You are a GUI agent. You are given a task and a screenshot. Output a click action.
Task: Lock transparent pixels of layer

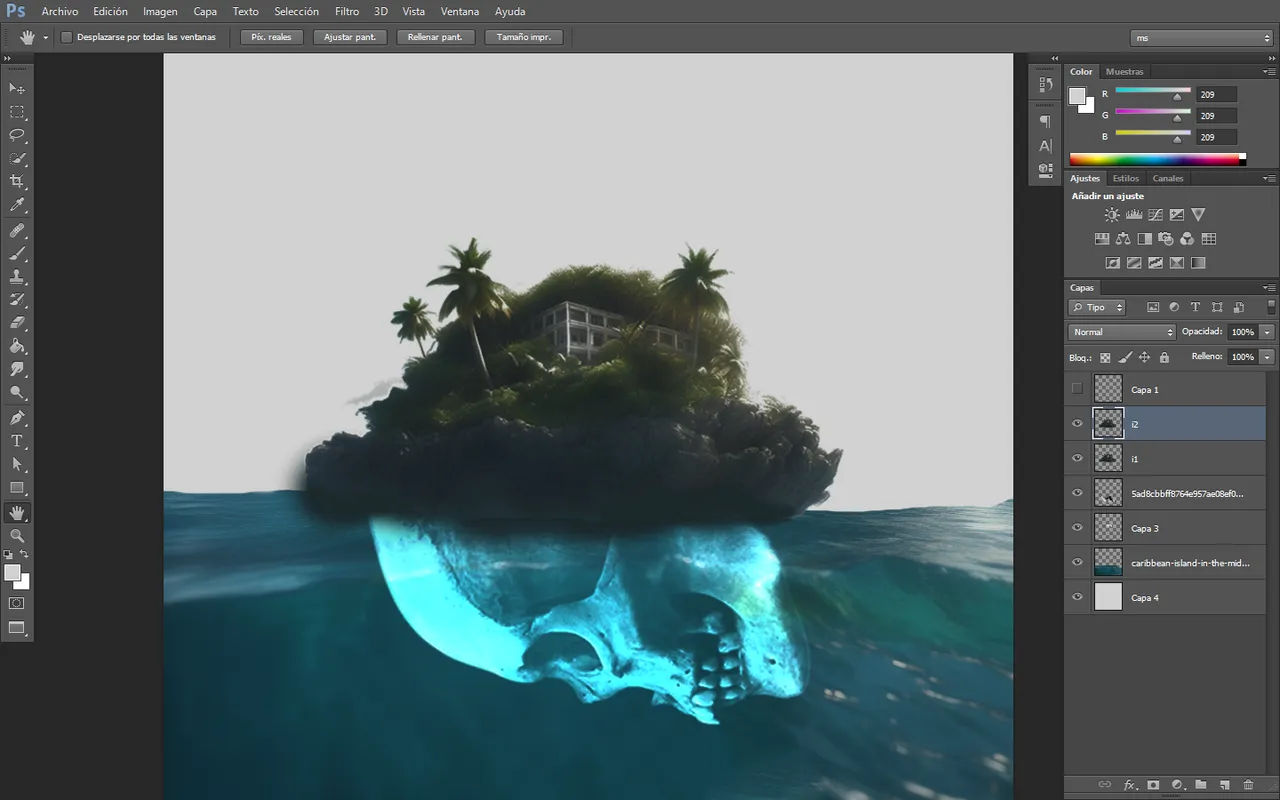(x=1105, y=357)
